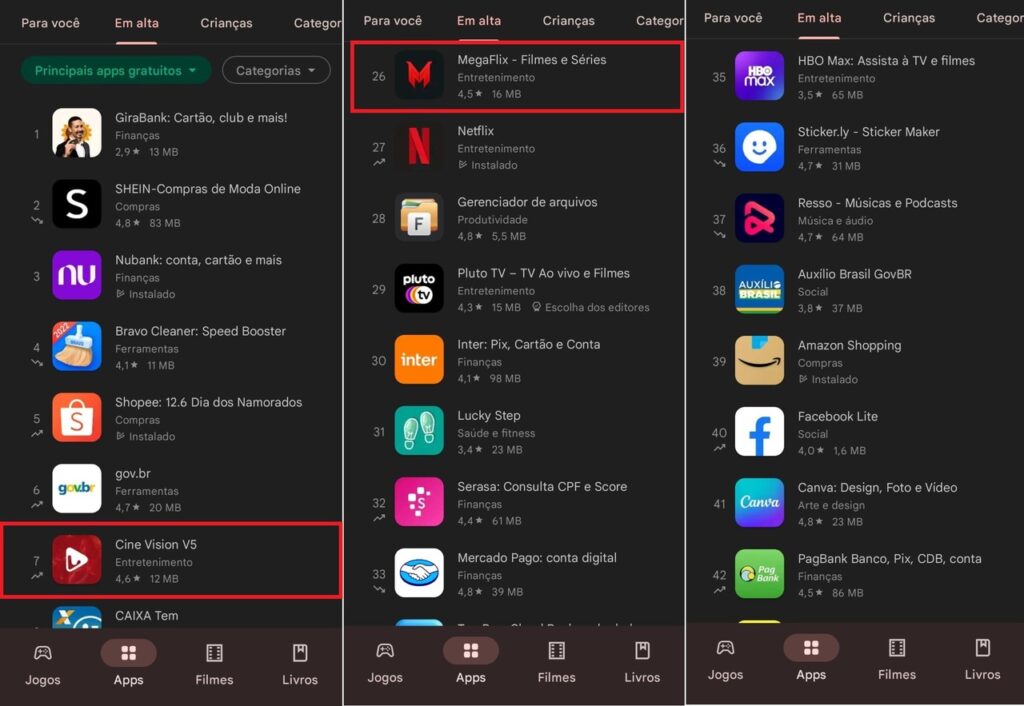
Task: Tap 'HBO Max: Assista à TV e filmes'
Action: click(886, 61)
